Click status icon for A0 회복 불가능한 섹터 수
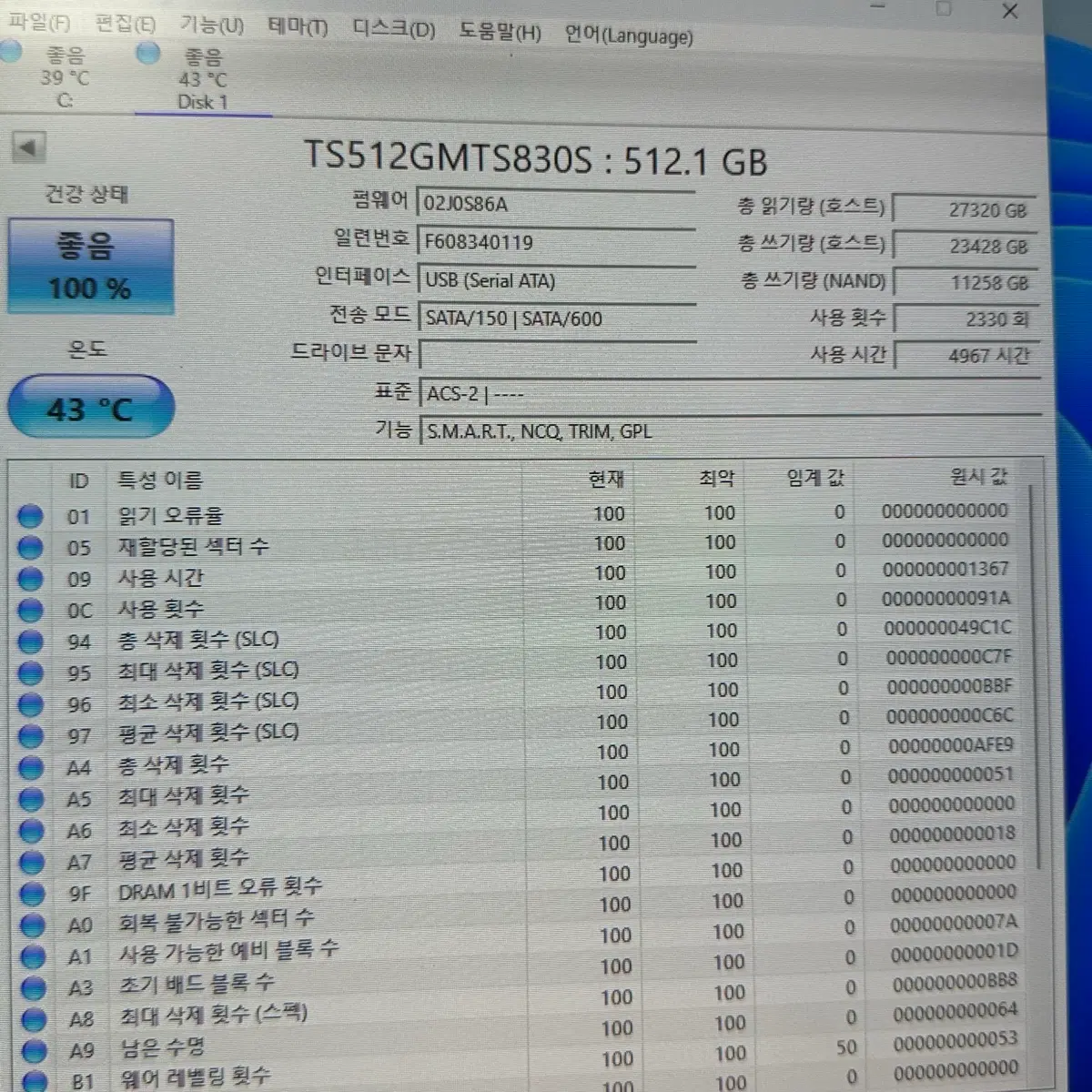The width and height of the screenshot is (1092, 1092). (32, 925)
